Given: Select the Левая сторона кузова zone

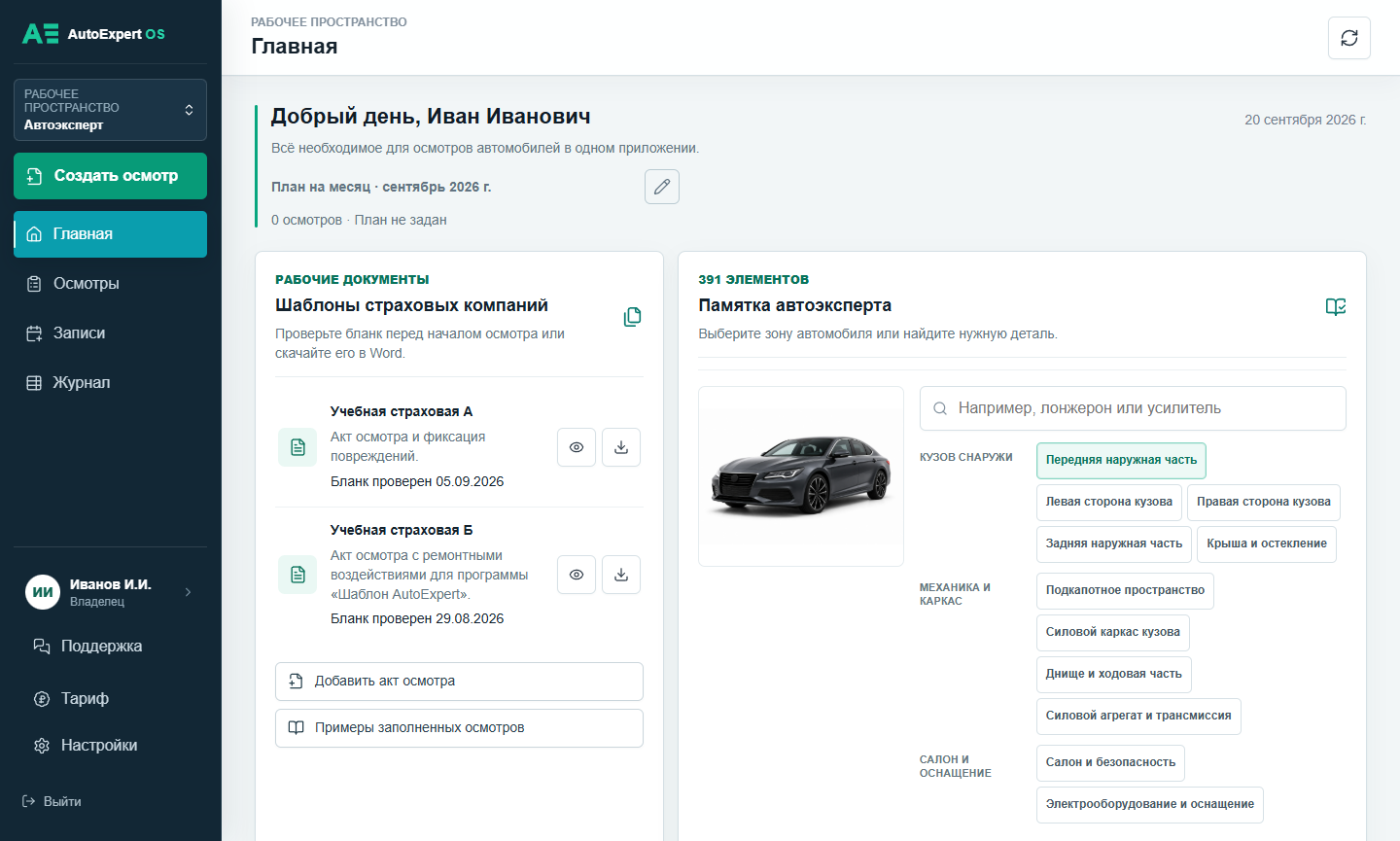Looking at the screenshot, I should pos(1109,503).
